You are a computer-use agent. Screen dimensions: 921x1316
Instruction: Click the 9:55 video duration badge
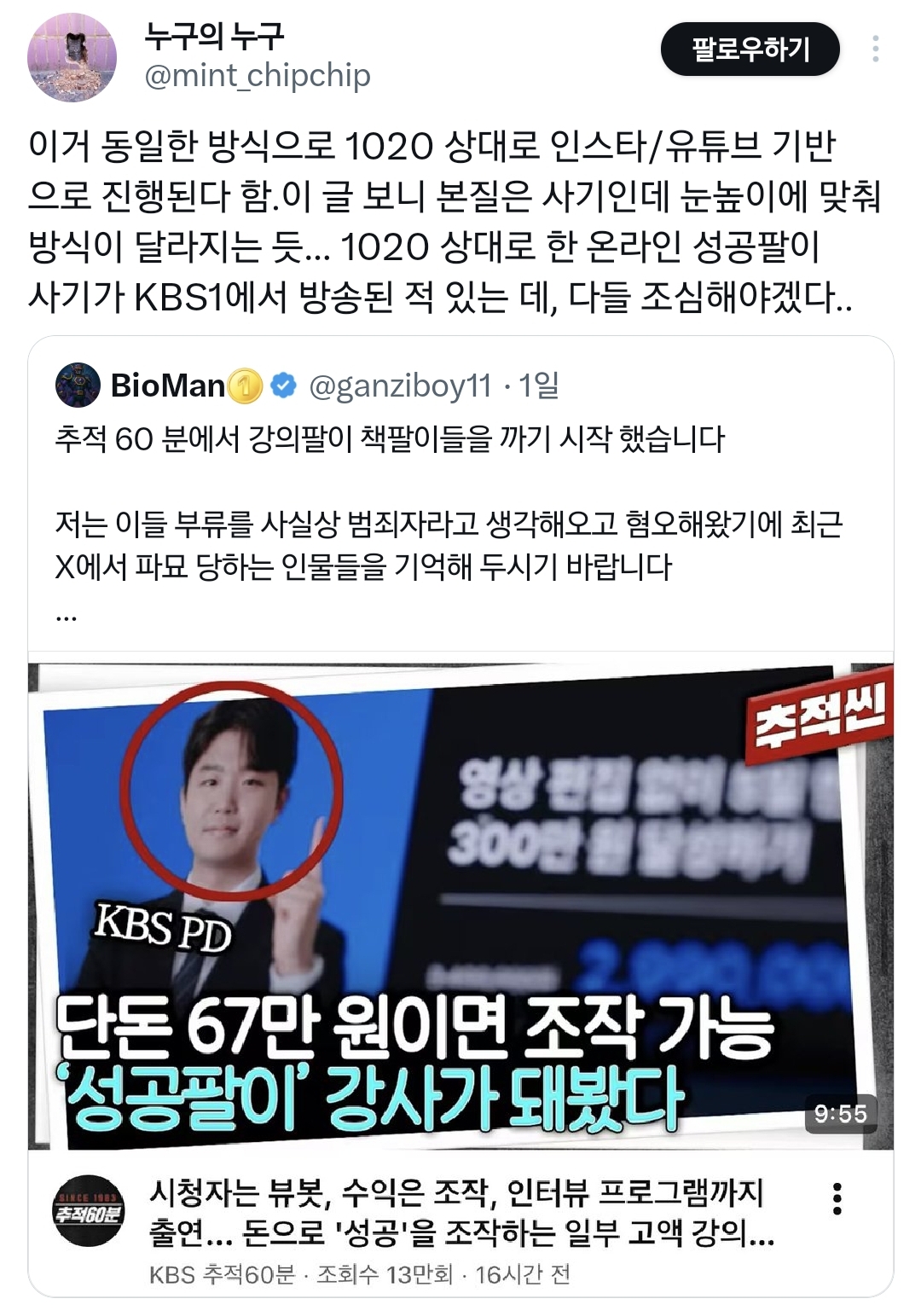pos(840,1113)
